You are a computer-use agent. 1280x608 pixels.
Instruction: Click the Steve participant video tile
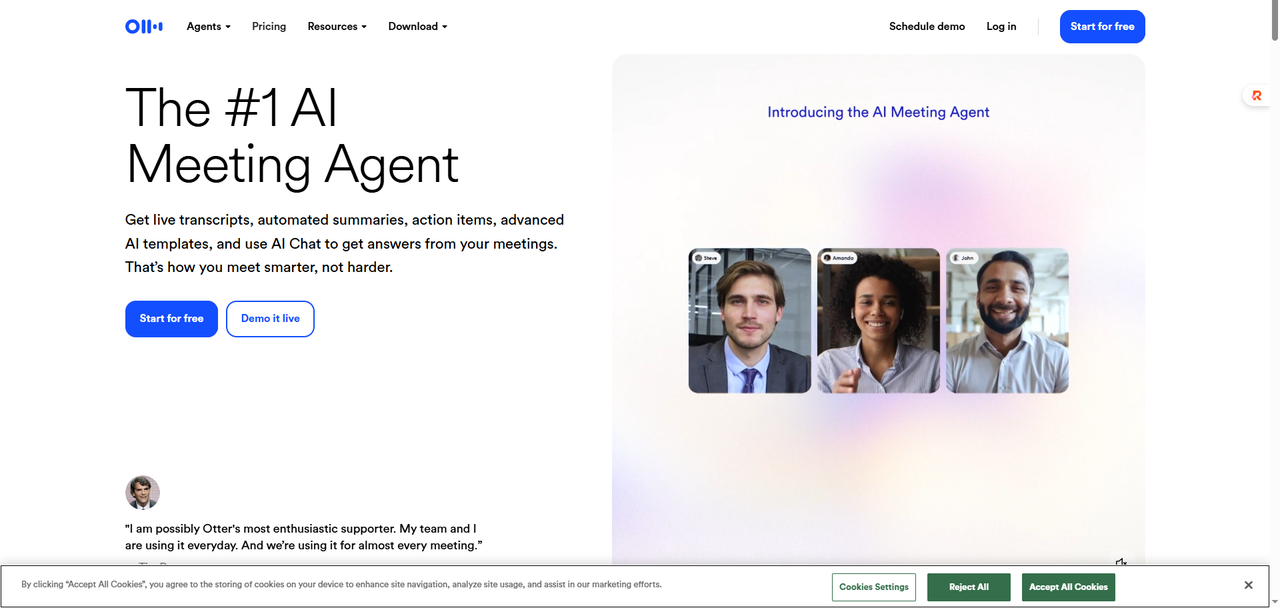(749, 320)
